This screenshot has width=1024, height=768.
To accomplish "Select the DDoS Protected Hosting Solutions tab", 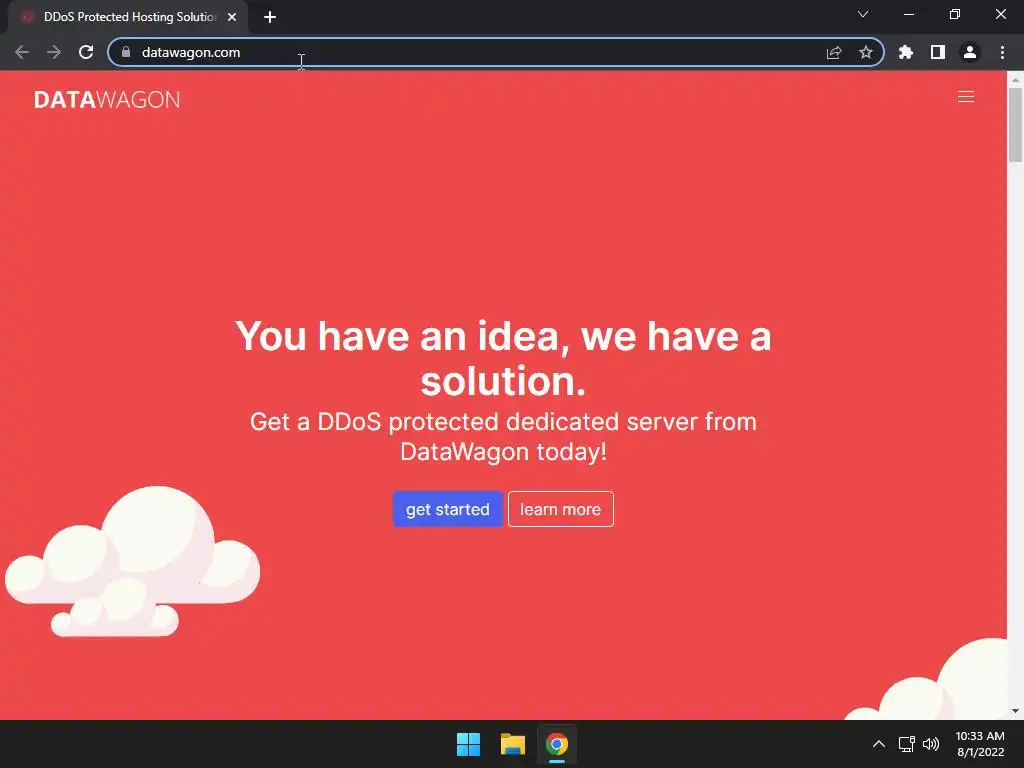I will [128, 17].
